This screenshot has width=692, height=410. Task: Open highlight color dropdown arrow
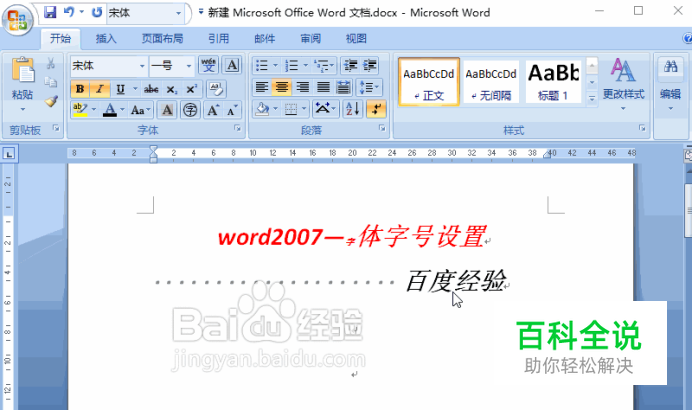point(94,109)
